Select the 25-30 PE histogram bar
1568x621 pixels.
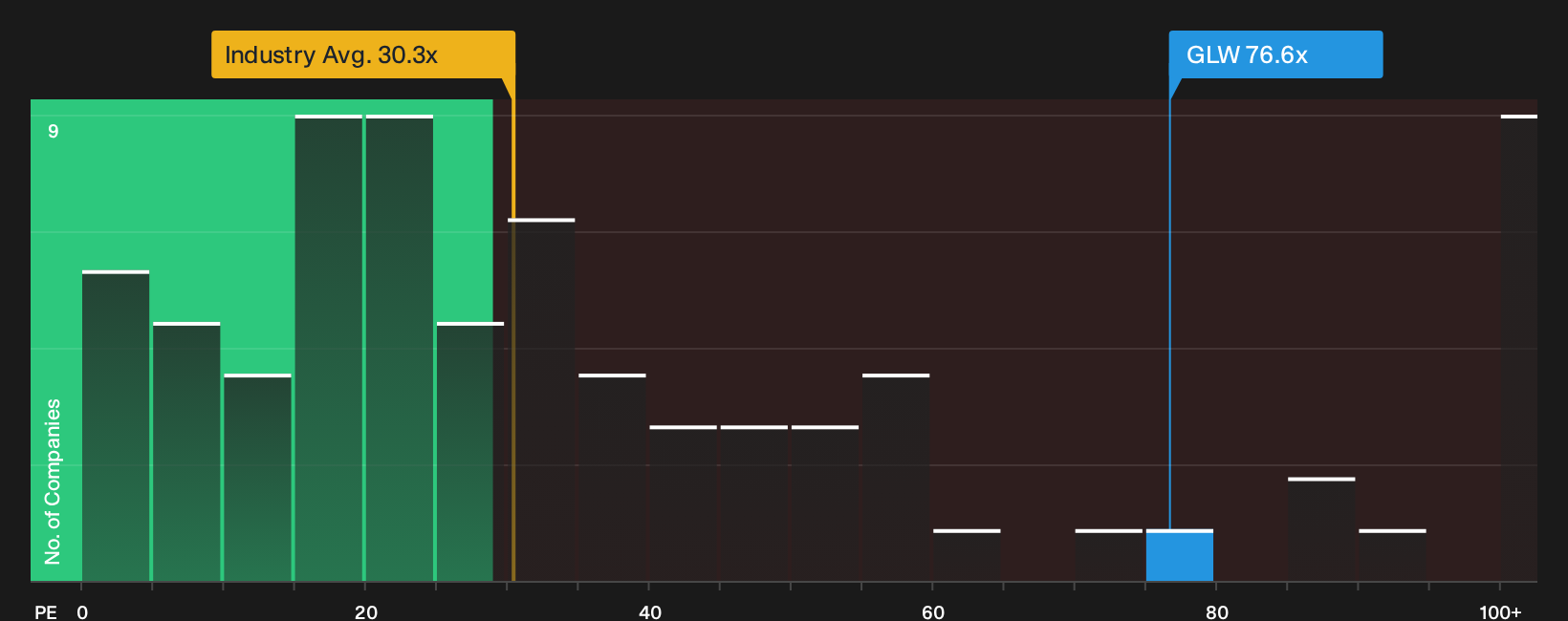(470, 452)
